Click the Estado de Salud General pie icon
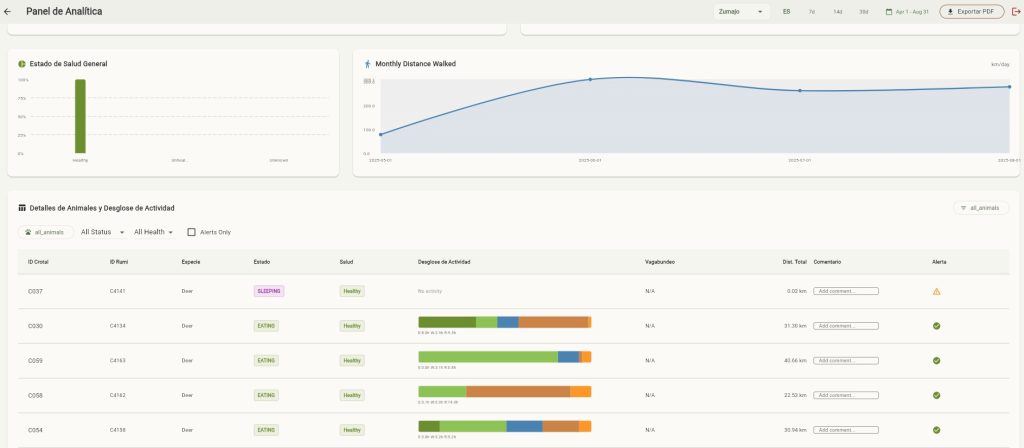This screenshot has height=448, width=1024. pyautogui.click(x=22, y=64)
